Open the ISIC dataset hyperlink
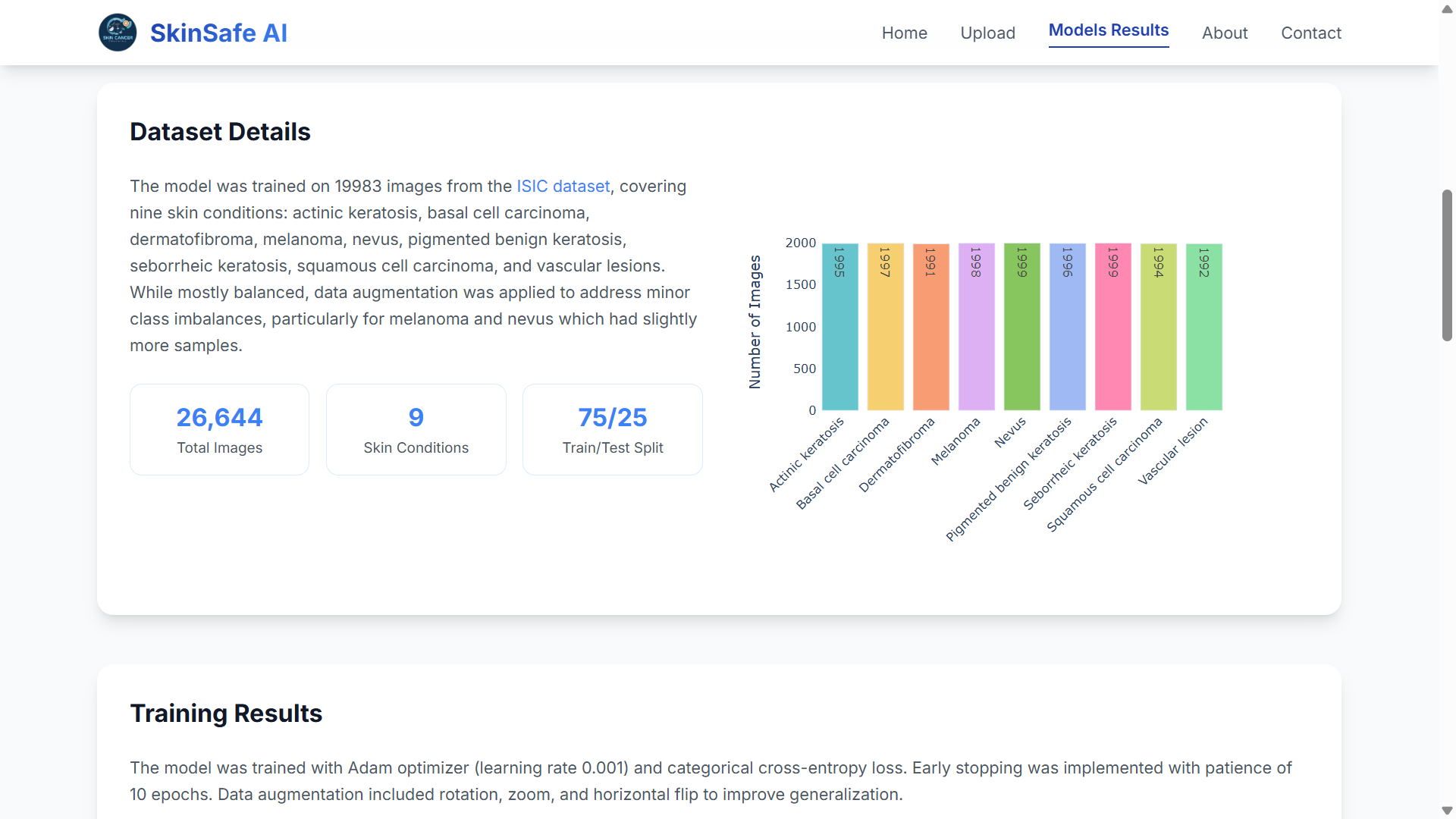 click(x=563, y=187)
